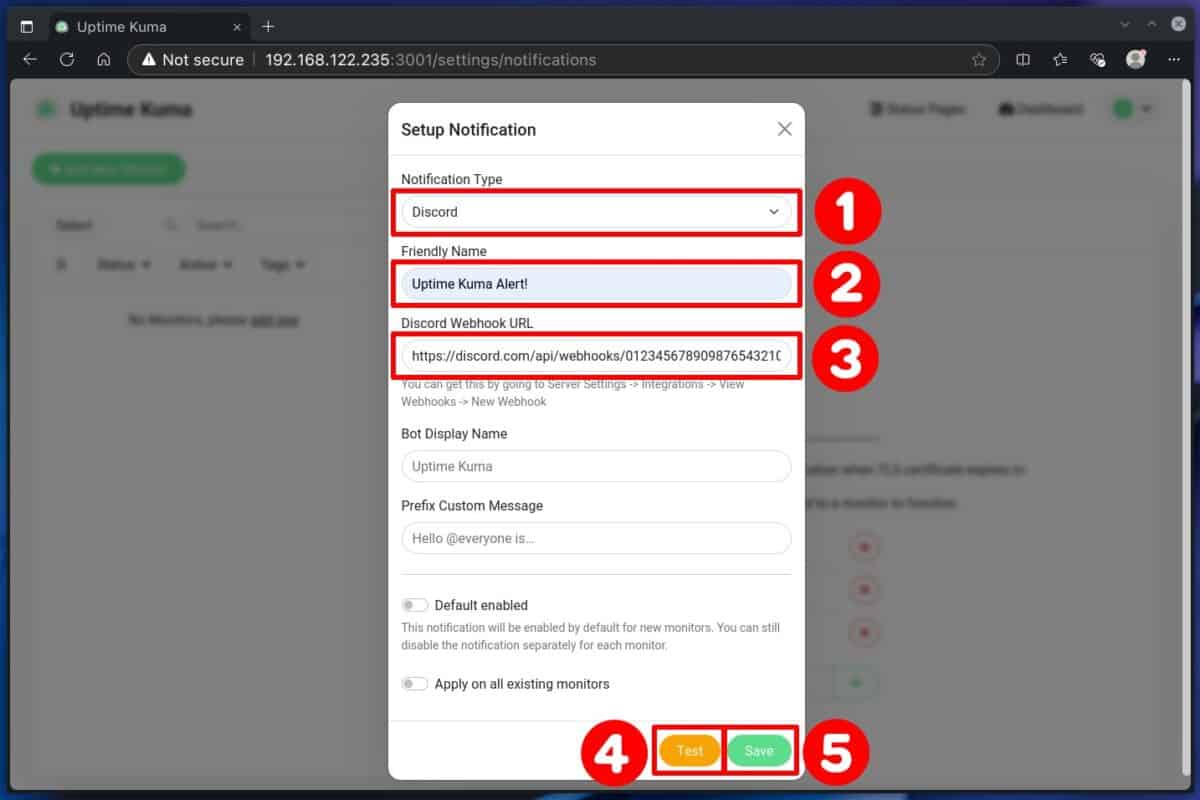Close the Setup Notification dialog with X
Image resolution: width=1200 pixels, height=800 pixels.
tap(784, 128)
